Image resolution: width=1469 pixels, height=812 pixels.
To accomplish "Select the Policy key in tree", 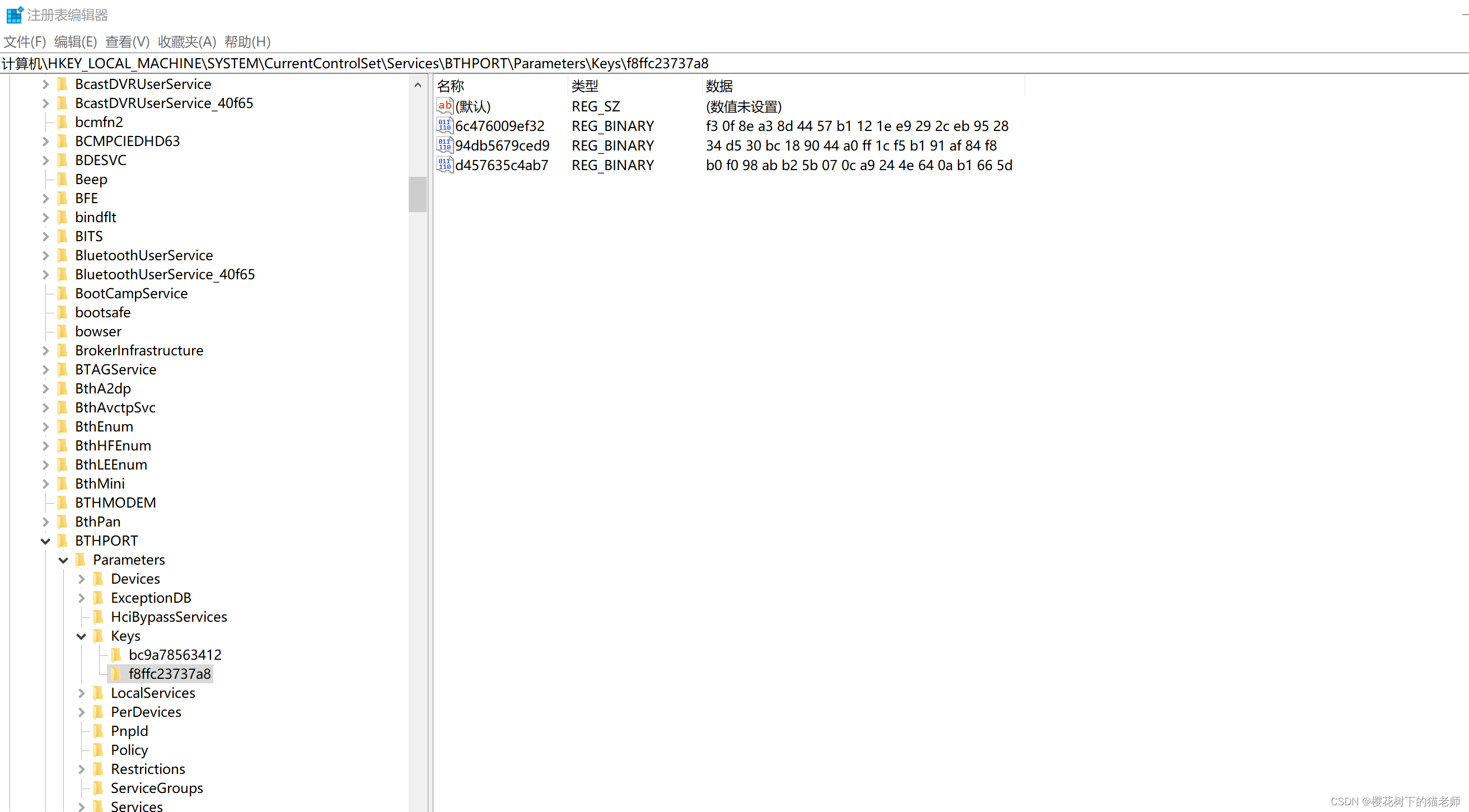I will point(129,750).
